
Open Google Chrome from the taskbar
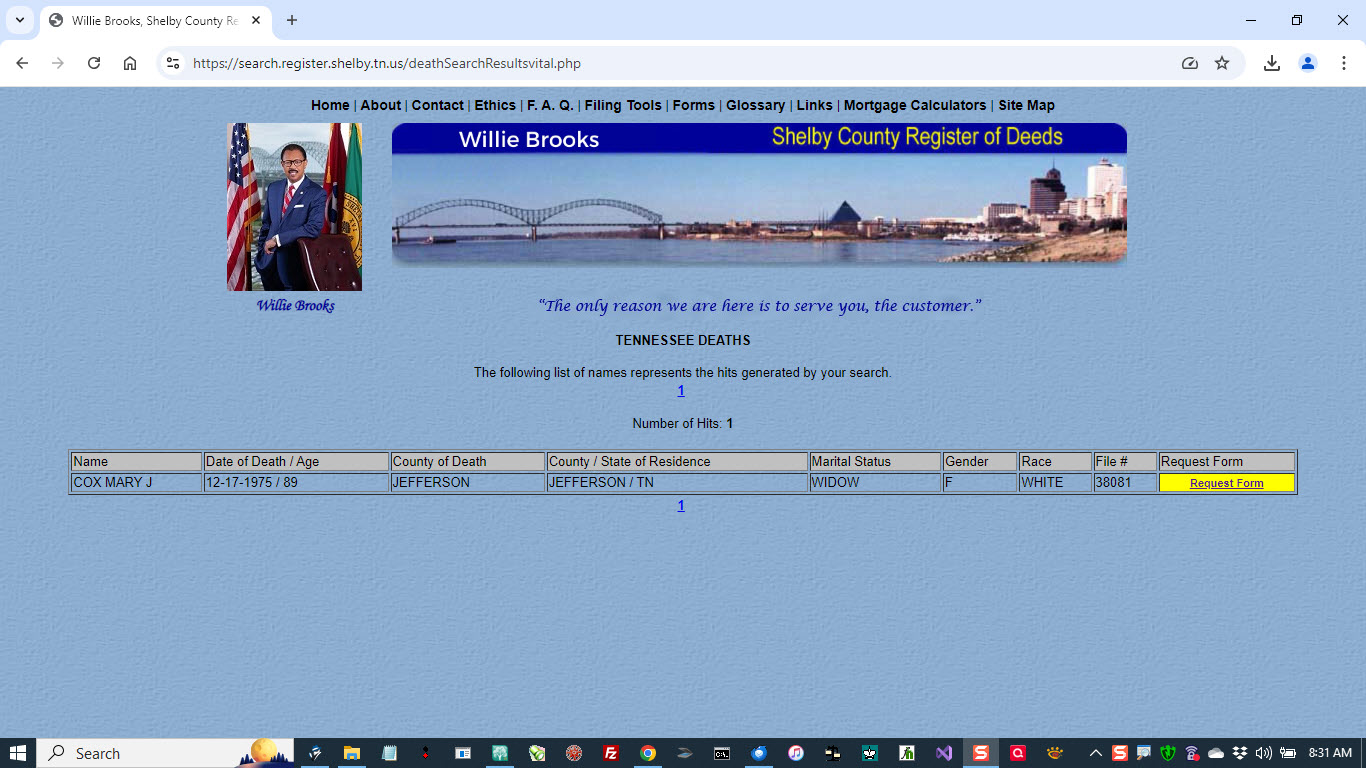(x=648, y=753)
